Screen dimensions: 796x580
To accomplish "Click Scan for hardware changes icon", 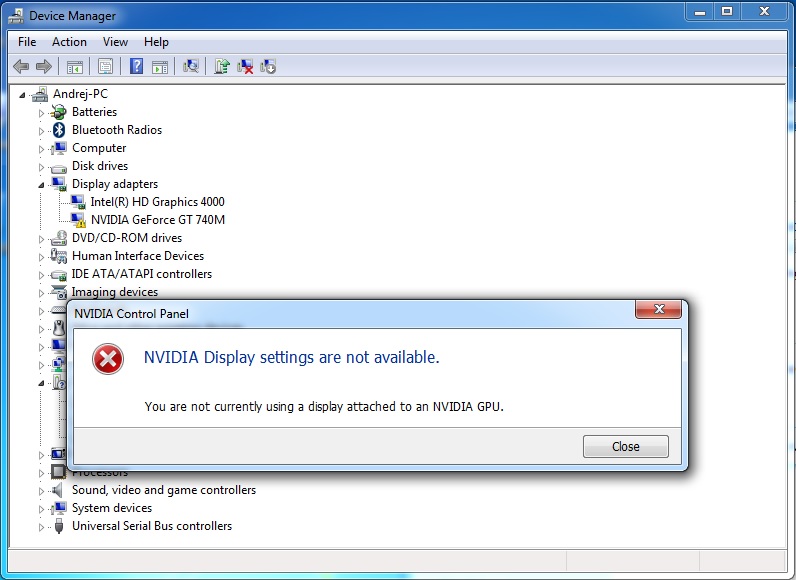I will (x=190, y=66).
